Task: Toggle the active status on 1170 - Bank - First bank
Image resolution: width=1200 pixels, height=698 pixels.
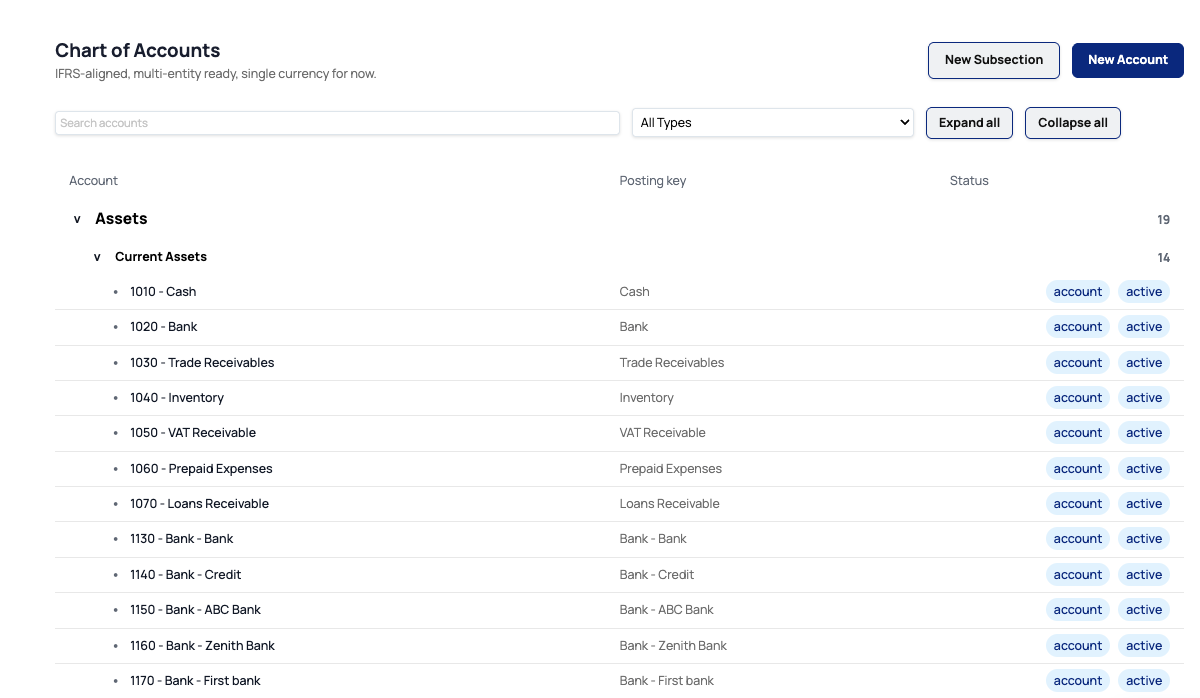Action: point(1143,680)
